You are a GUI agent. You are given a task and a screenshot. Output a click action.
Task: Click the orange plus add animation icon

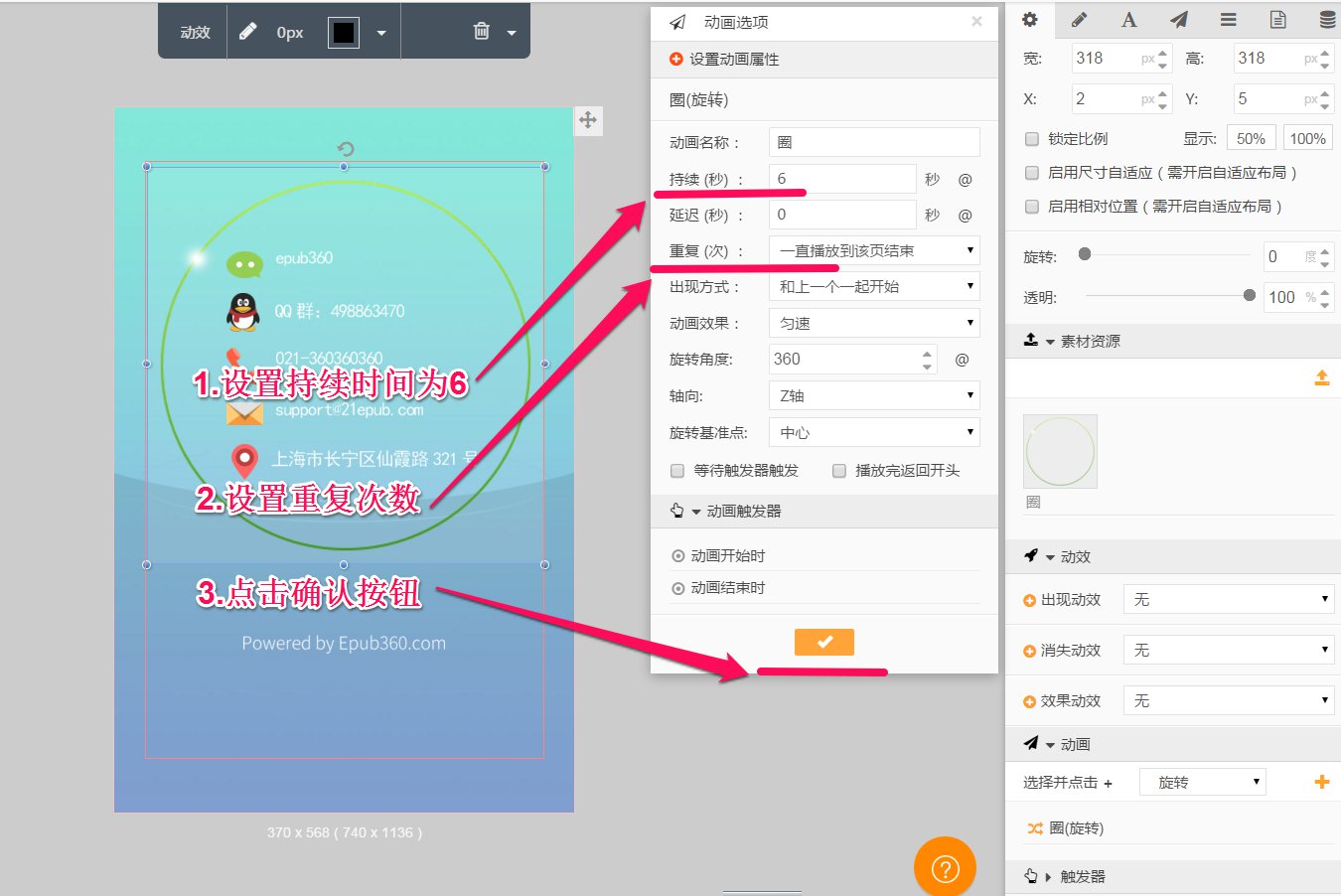[x=1322, y=783]
